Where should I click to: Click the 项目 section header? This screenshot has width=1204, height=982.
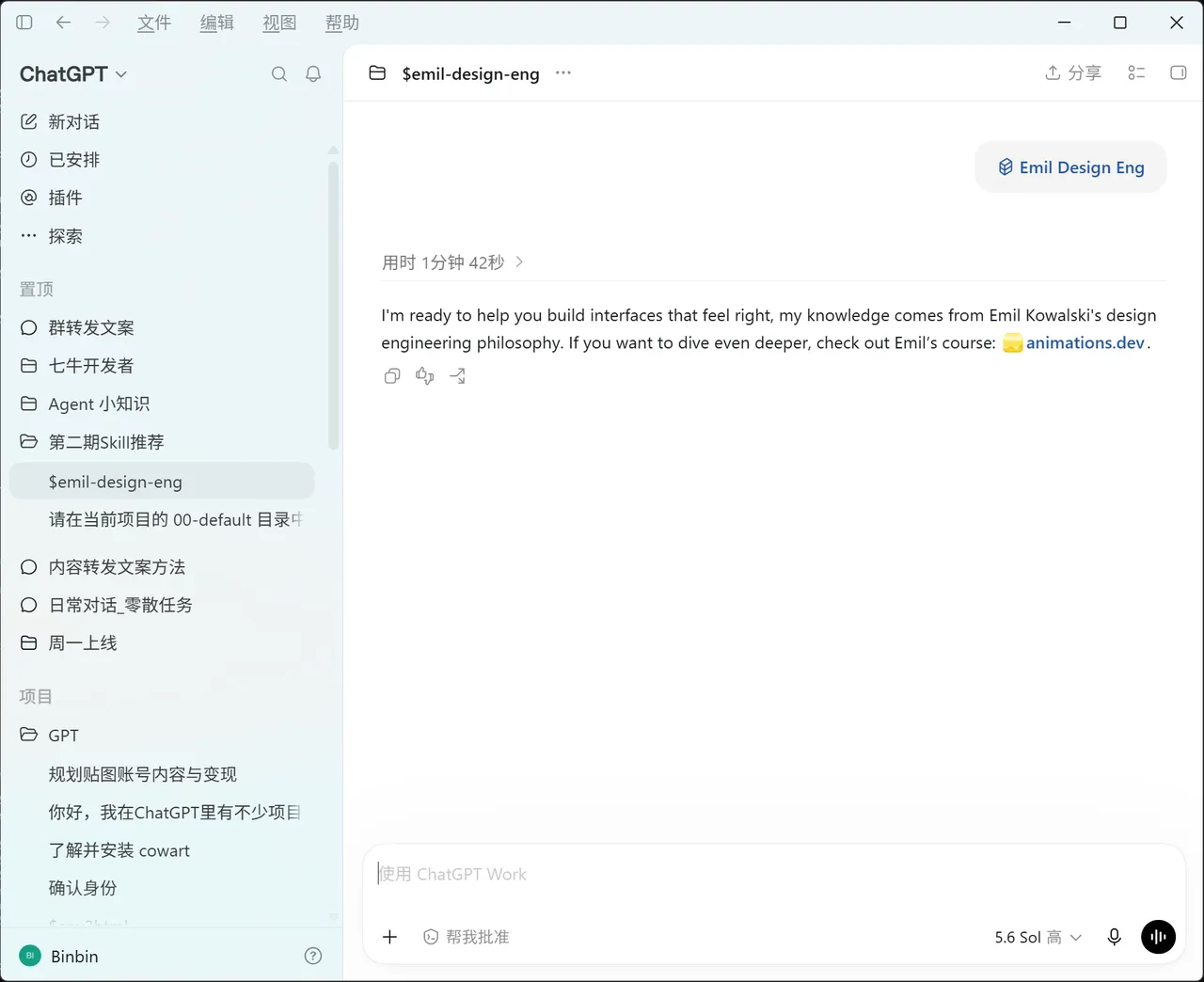pyautogui.click(x=36, y=697)
